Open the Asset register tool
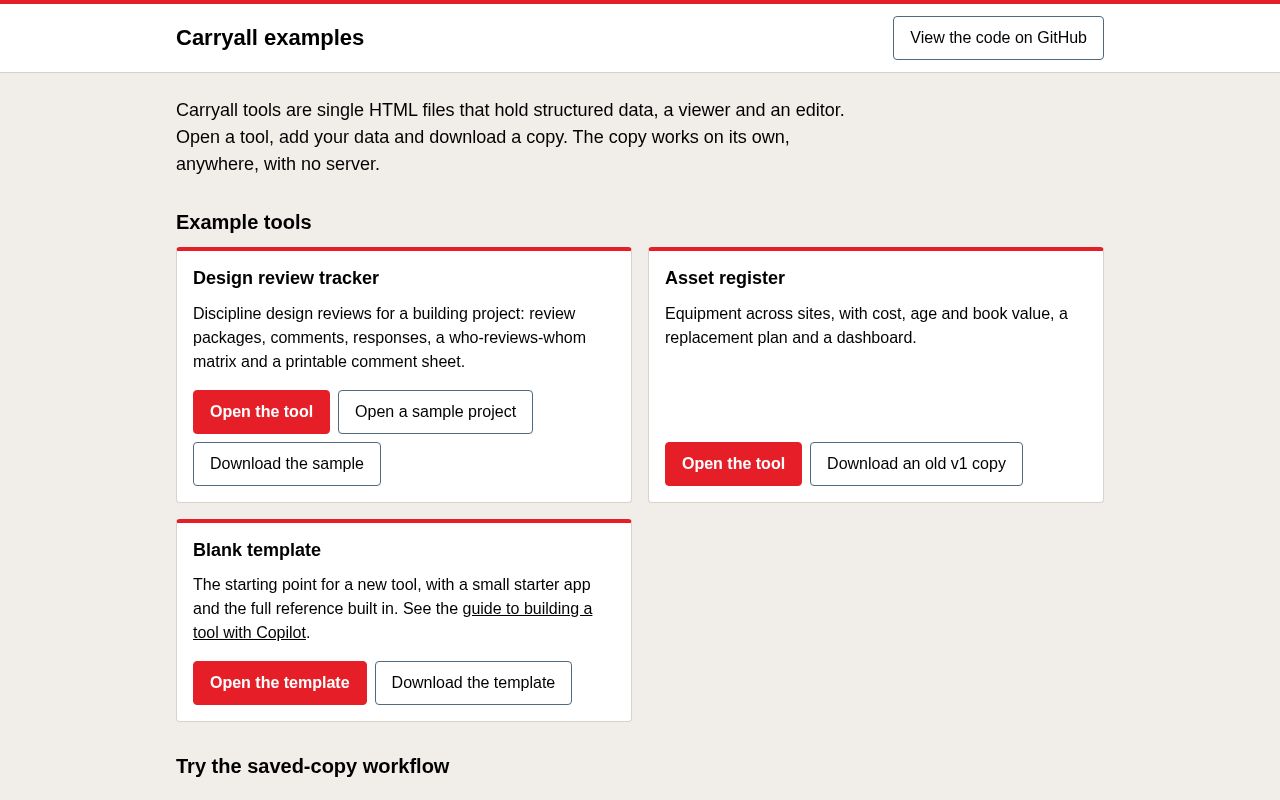The width and height of the screenshot is (1280, 800). [x=733, y=464]
